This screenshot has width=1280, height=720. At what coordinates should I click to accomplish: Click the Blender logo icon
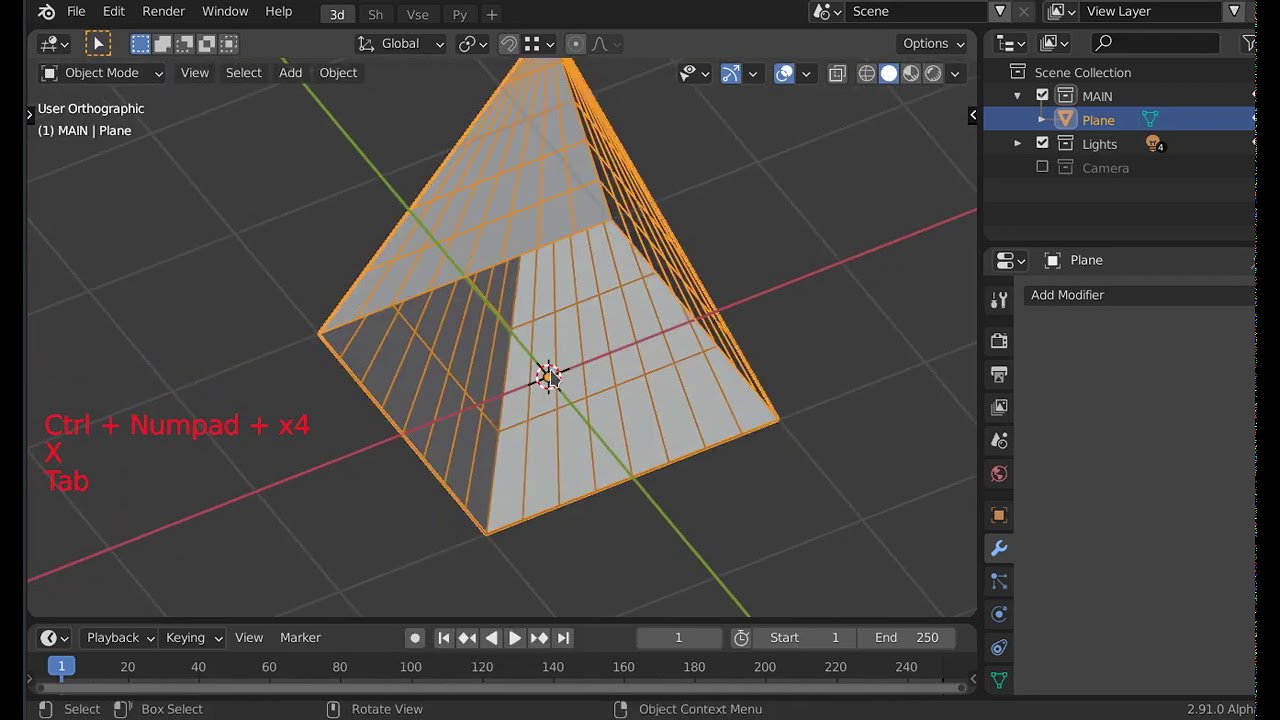[x=46, y=12]
